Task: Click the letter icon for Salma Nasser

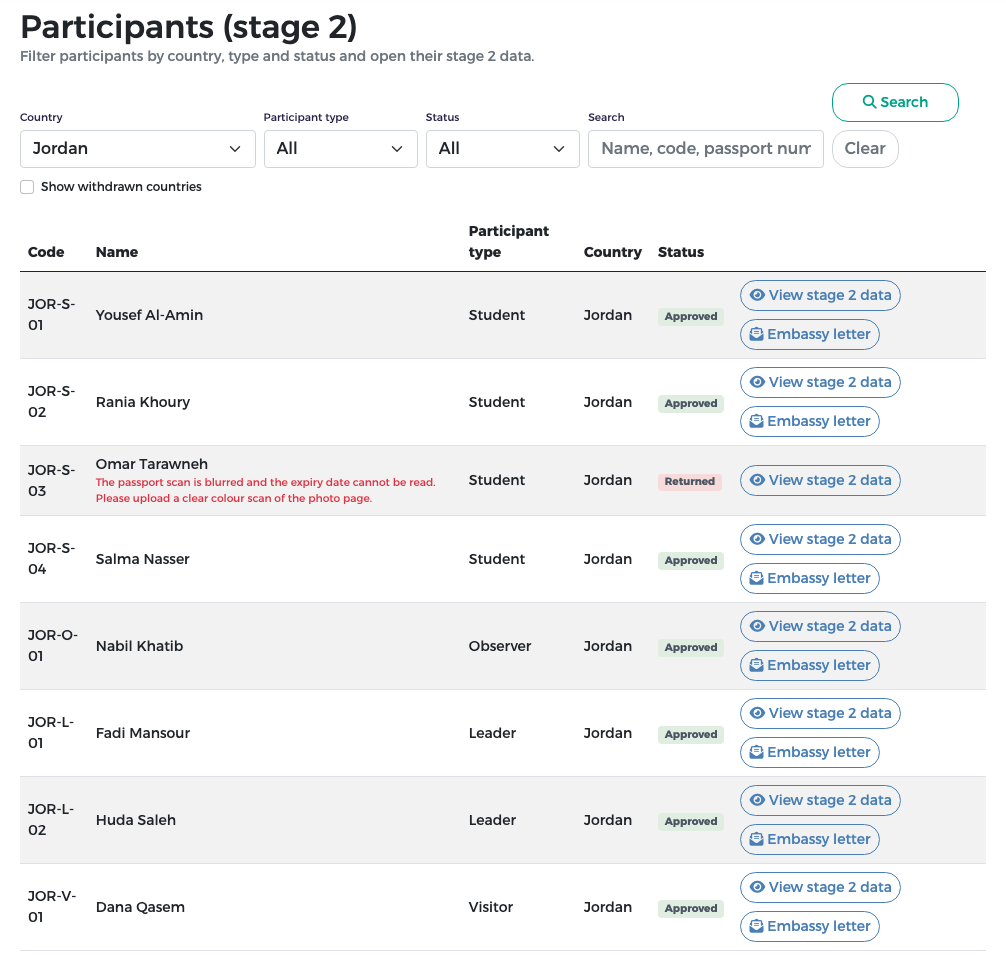Action: point(756,579)
